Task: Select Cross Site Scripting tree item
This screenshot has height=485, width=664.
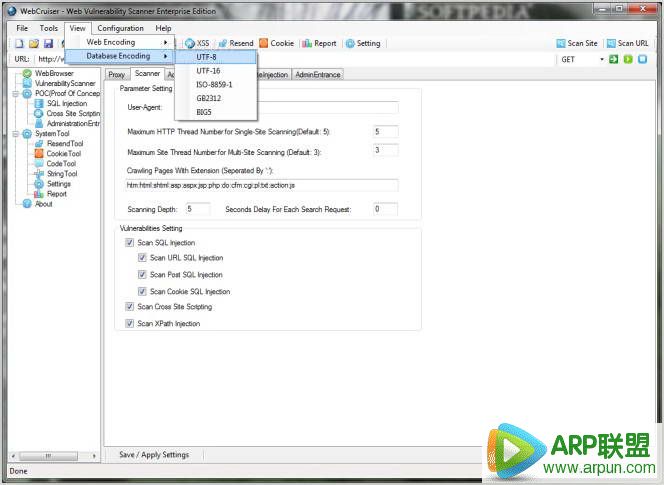Action: coord(73,114)
